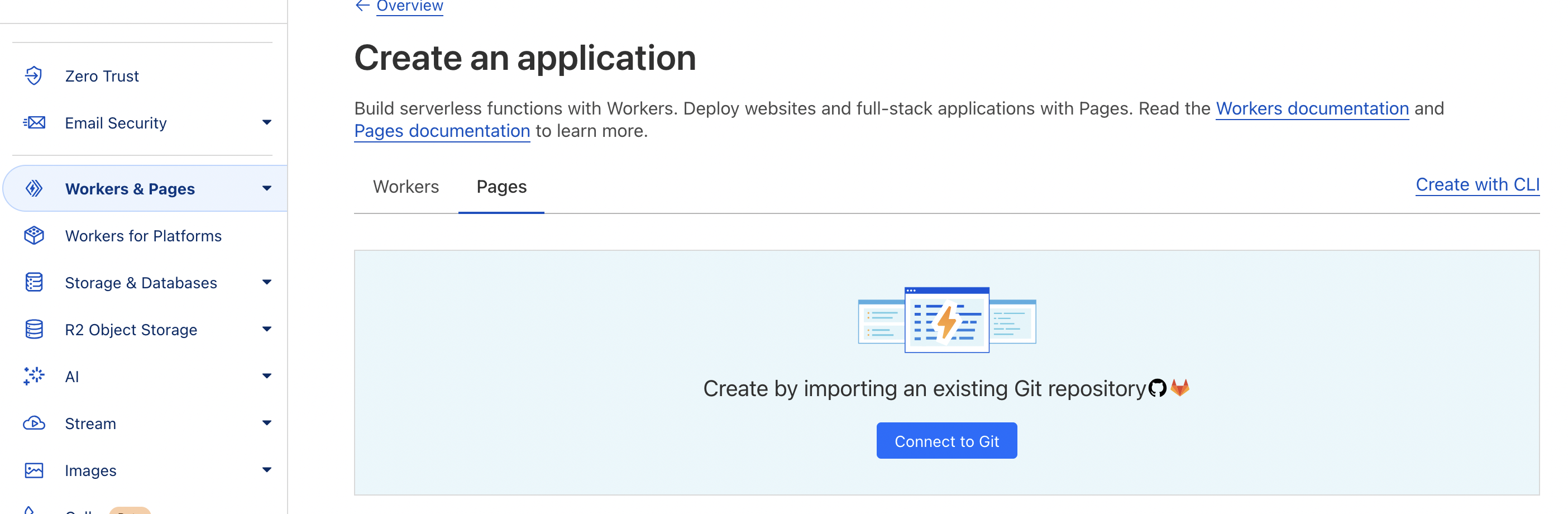Click the Stream cloud play icon

[x=34, y=423]
